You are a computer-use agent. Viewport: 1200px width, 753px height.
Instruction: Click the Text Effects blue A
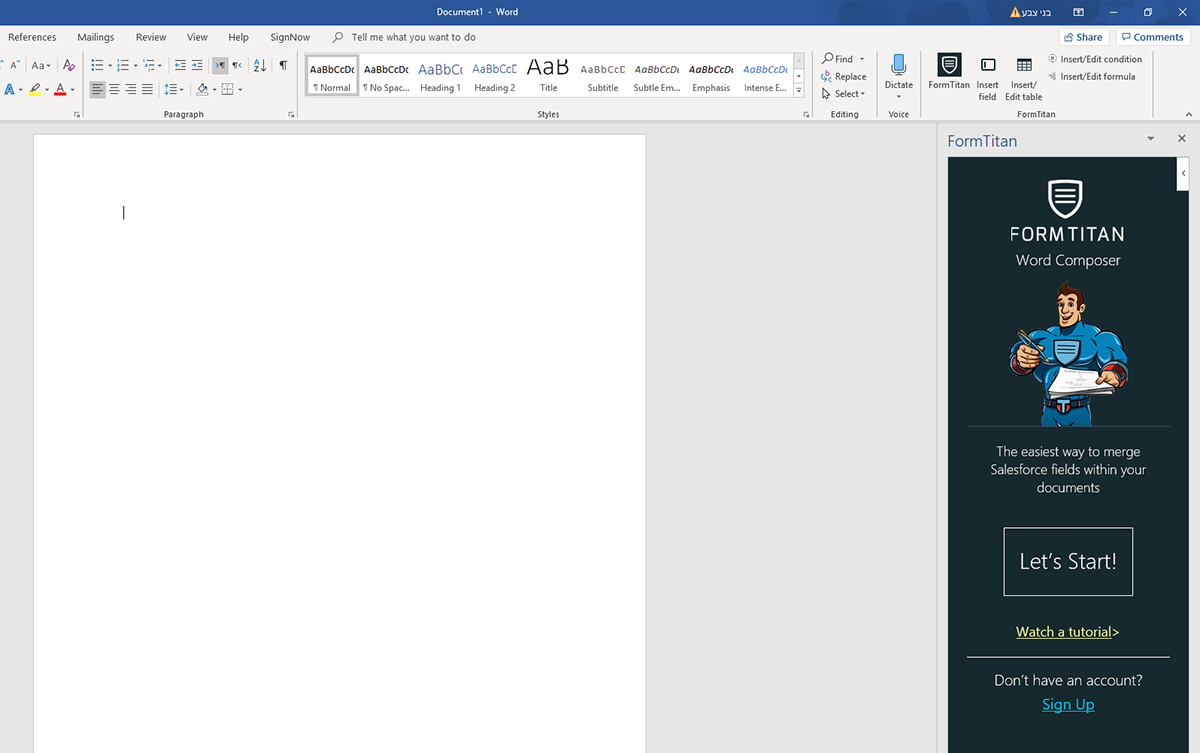(9, 90)
